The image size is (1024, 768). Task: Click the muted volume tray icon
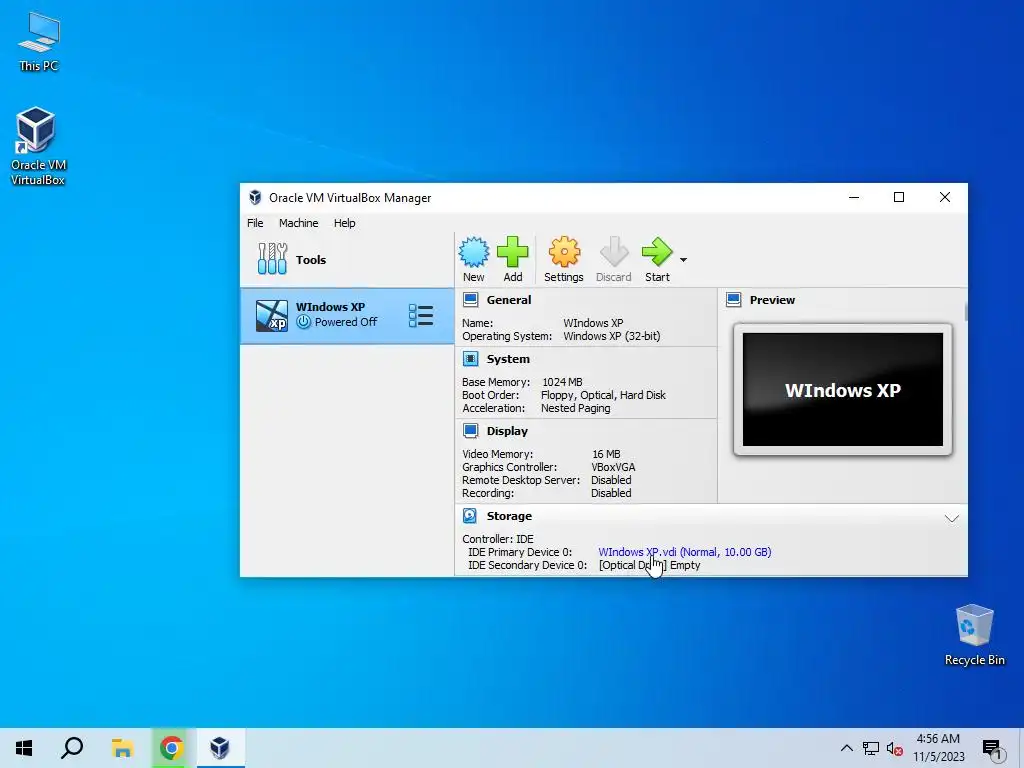tap(895, 749)
